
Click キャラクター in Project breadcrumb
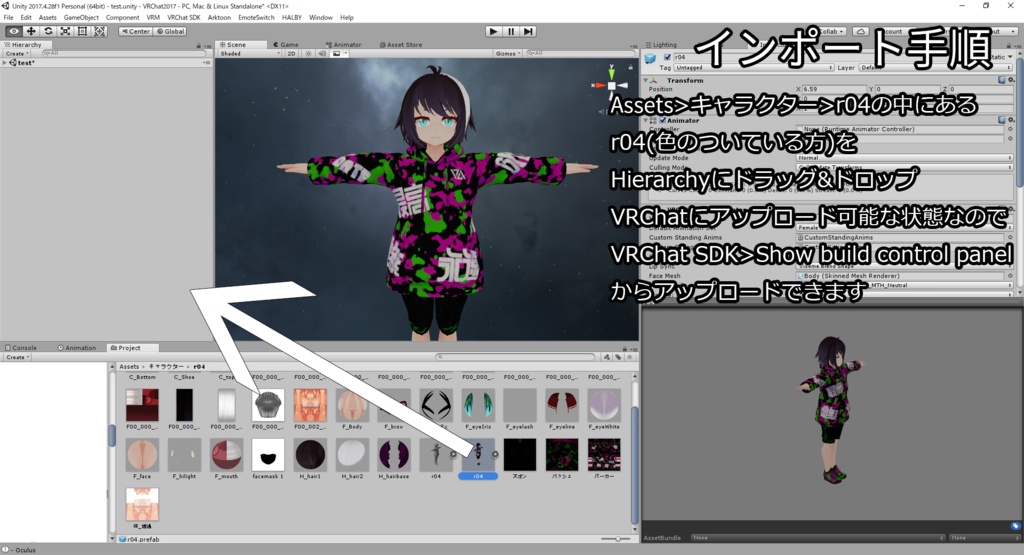(x=166, y=367)
